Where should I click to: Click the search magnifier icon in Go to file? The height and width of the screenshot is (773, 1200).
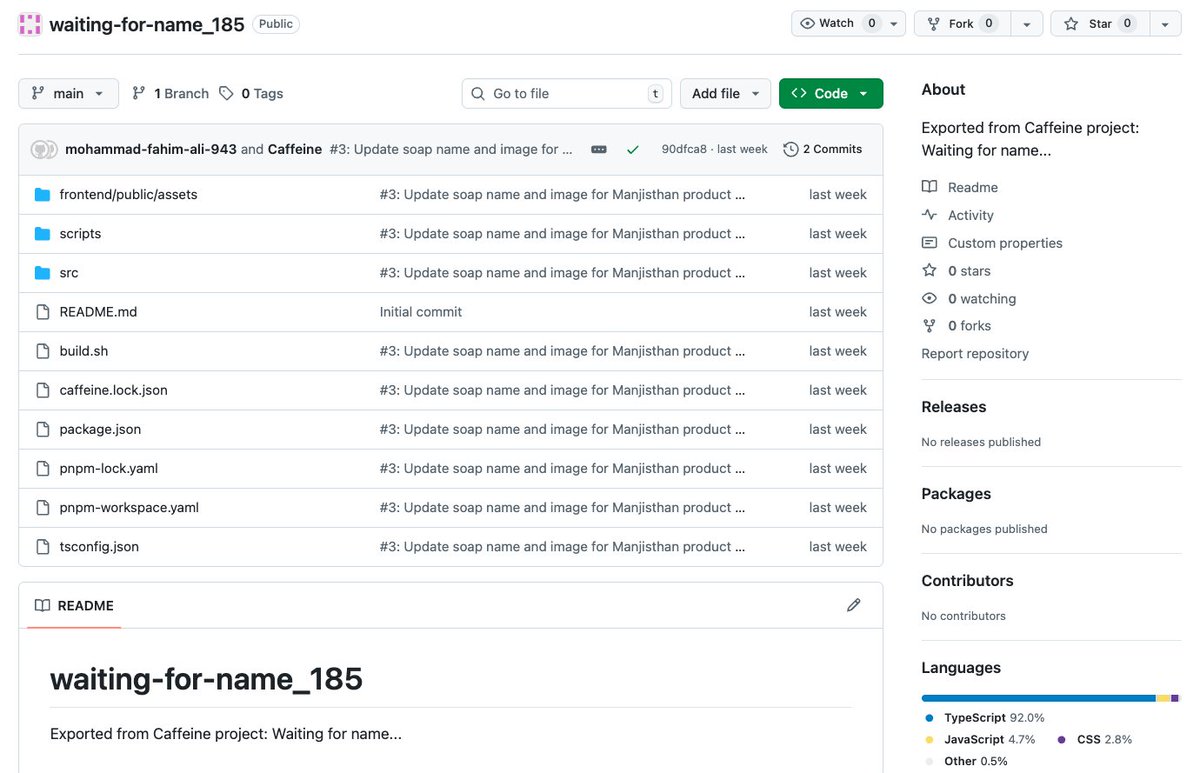click(x=477, y=94)
